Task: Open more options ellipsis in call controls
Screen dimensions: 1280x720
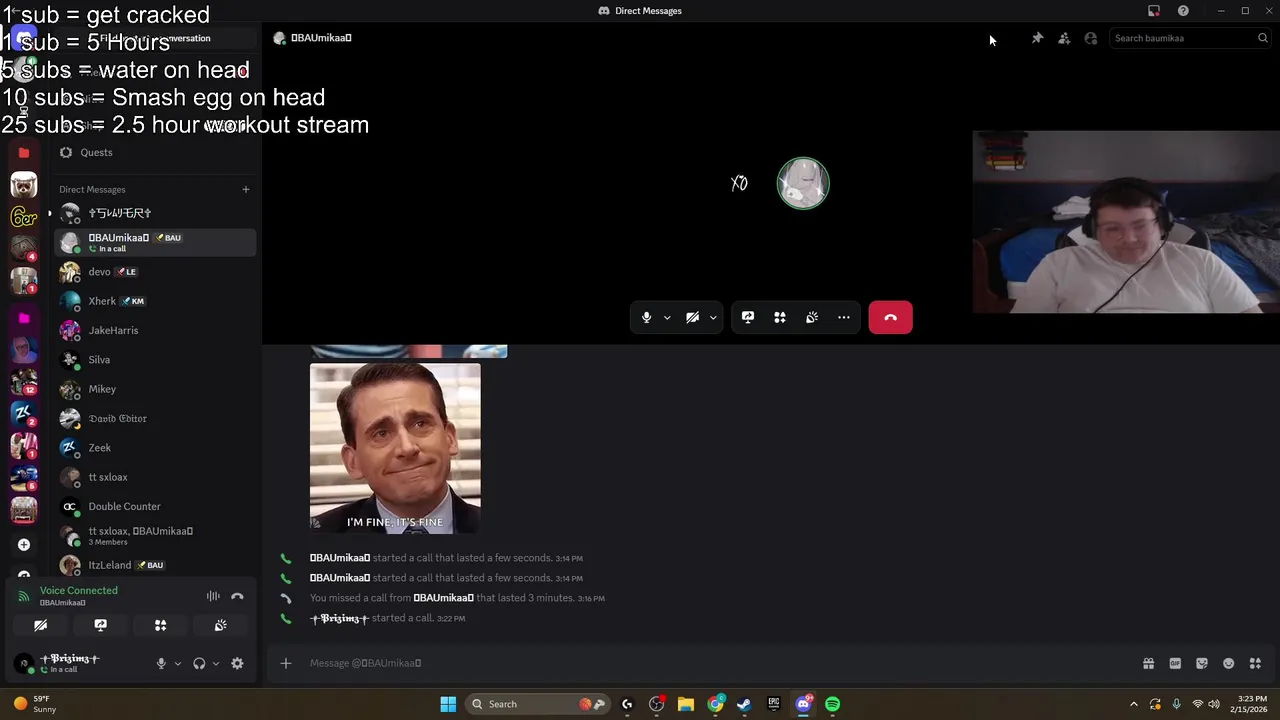Action: [x=844, y=317]
